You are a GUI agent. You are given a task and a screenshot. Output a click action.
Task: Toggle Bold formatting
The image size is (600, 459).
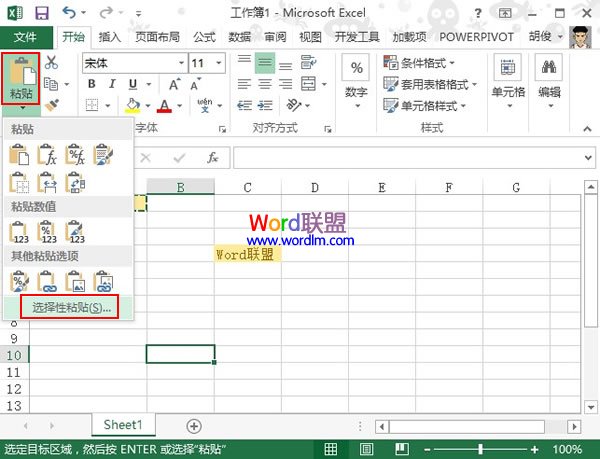92,84
